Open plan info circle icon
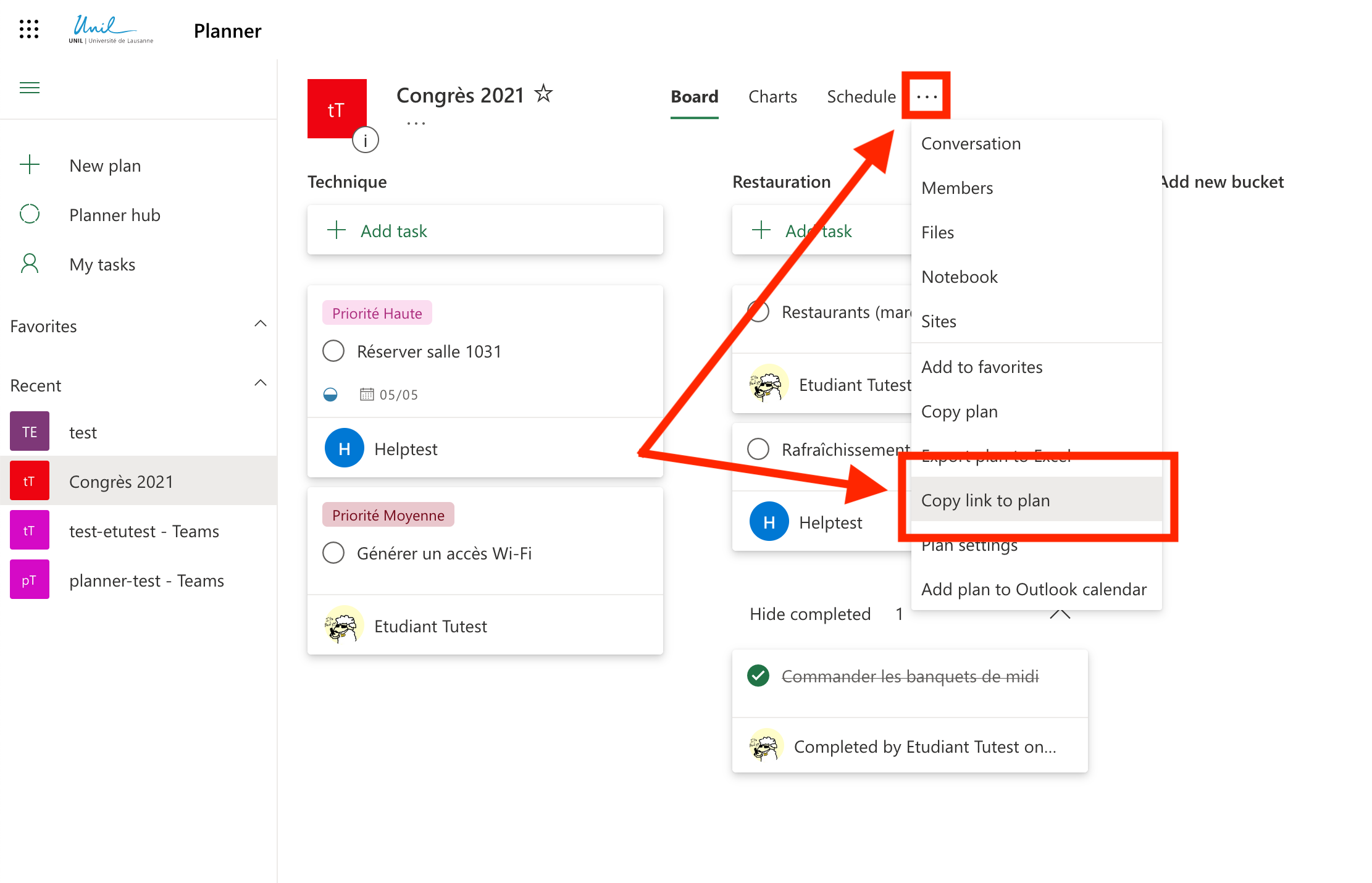 [365, 141]
